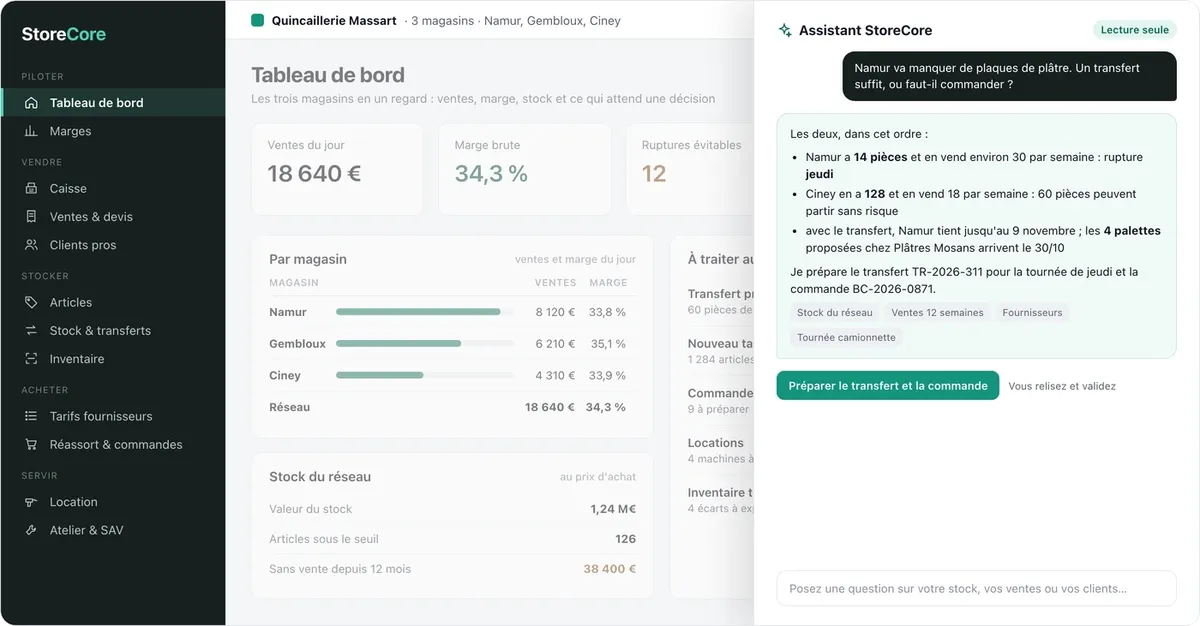Focus the assistant question input field

pyautogui.click(x=976, y=589)
